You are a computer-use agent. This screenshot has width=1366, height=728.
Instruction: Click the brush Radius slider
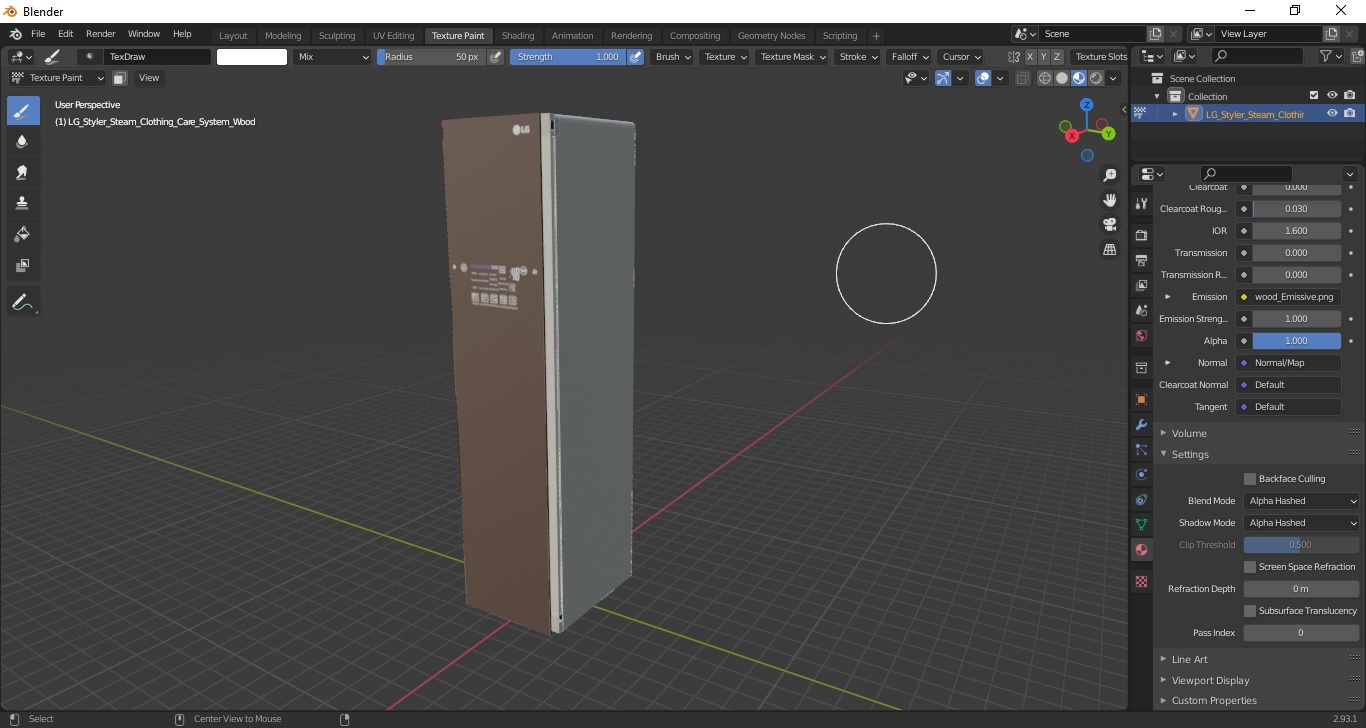(431, 57)
